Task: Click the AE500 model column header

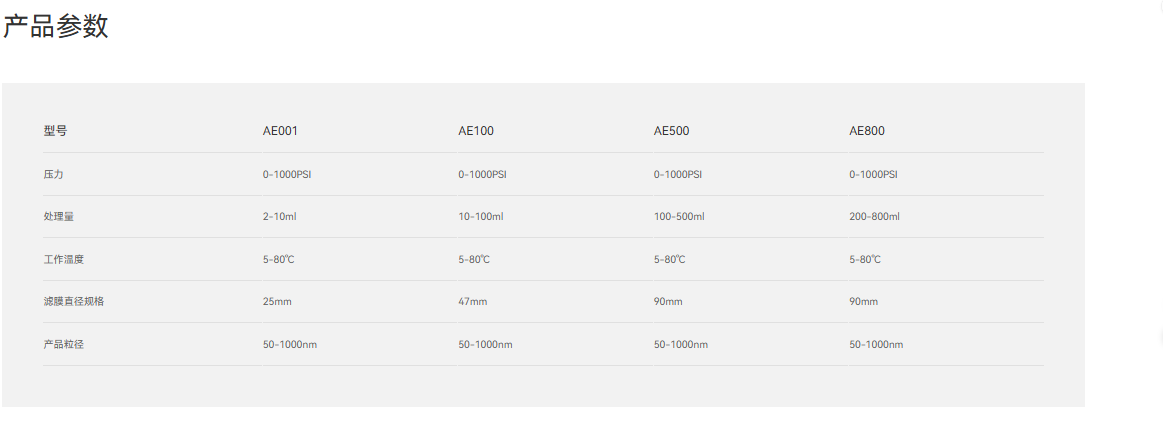Action: click(672, 131)
